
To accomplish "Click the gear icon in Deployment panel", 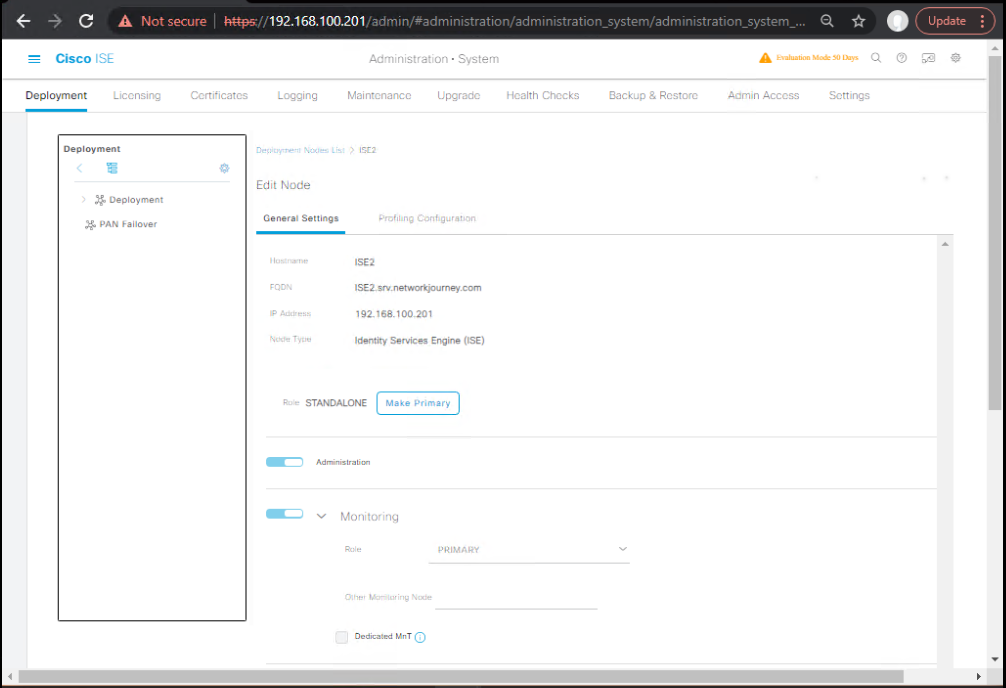I will 224,168.
